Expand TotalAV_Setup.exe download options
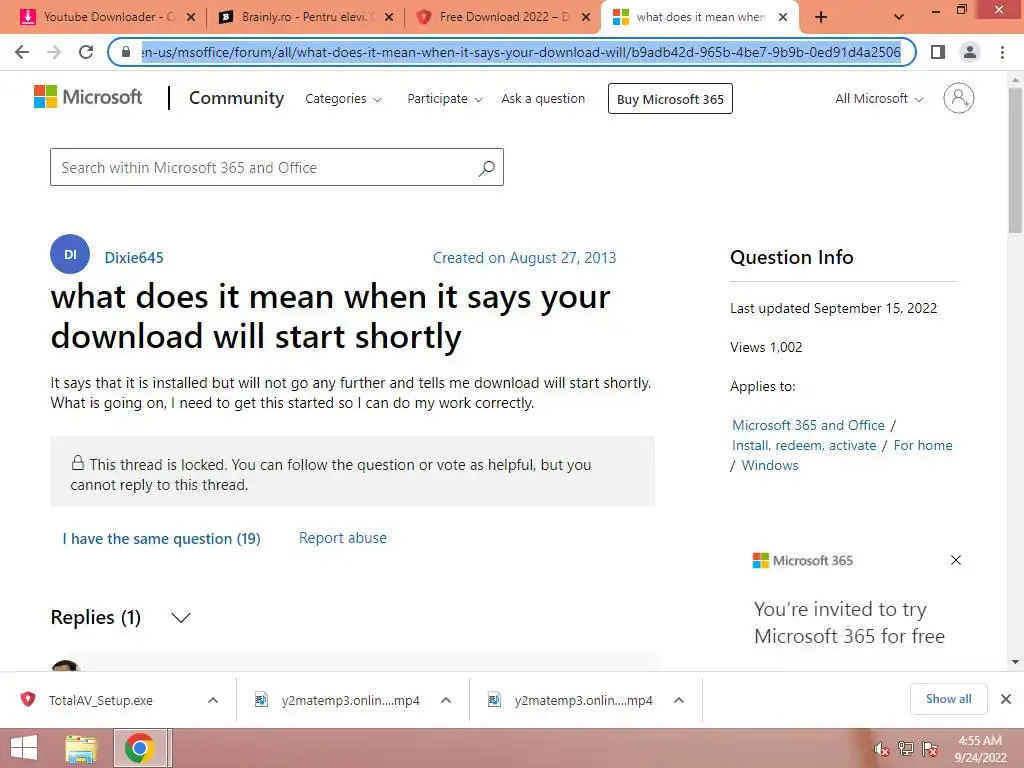 pos(213,700)
